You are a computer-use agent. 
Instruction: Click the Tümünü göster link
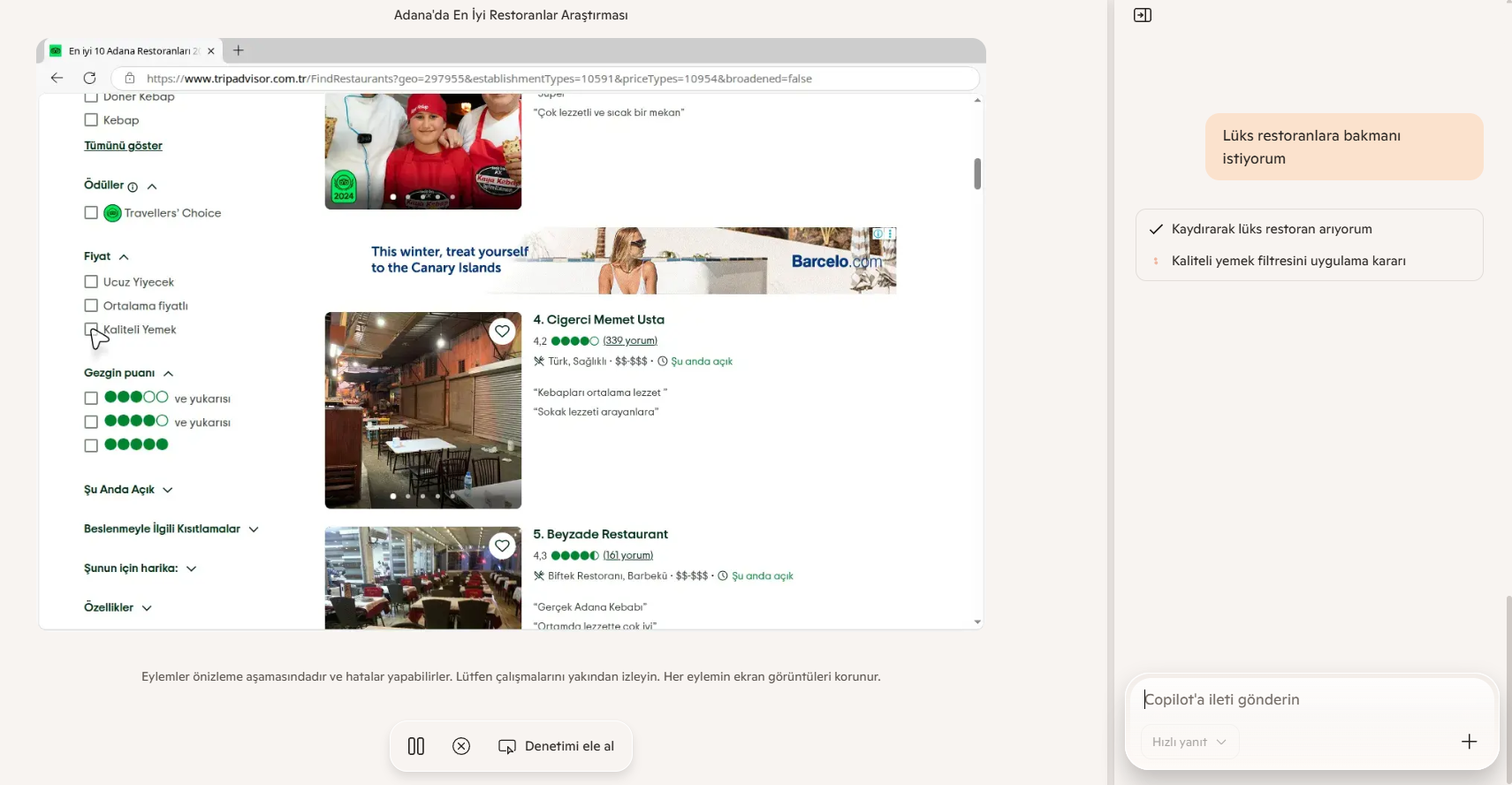123,146
